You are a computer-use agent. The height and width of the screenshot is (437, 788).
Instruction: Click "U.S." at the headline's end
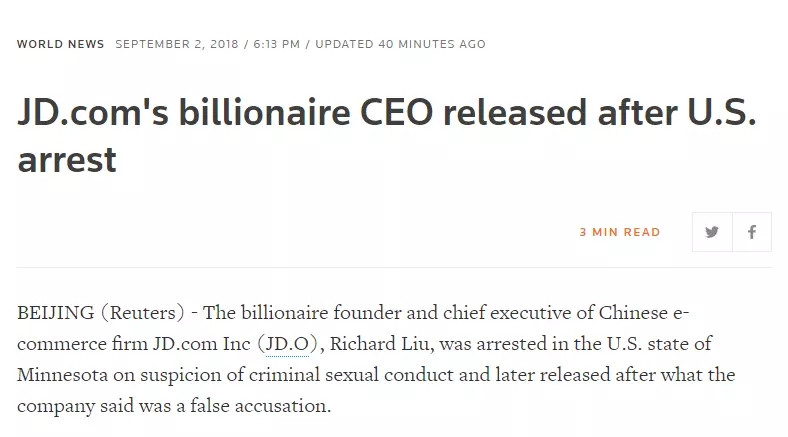tap(722, 116)
